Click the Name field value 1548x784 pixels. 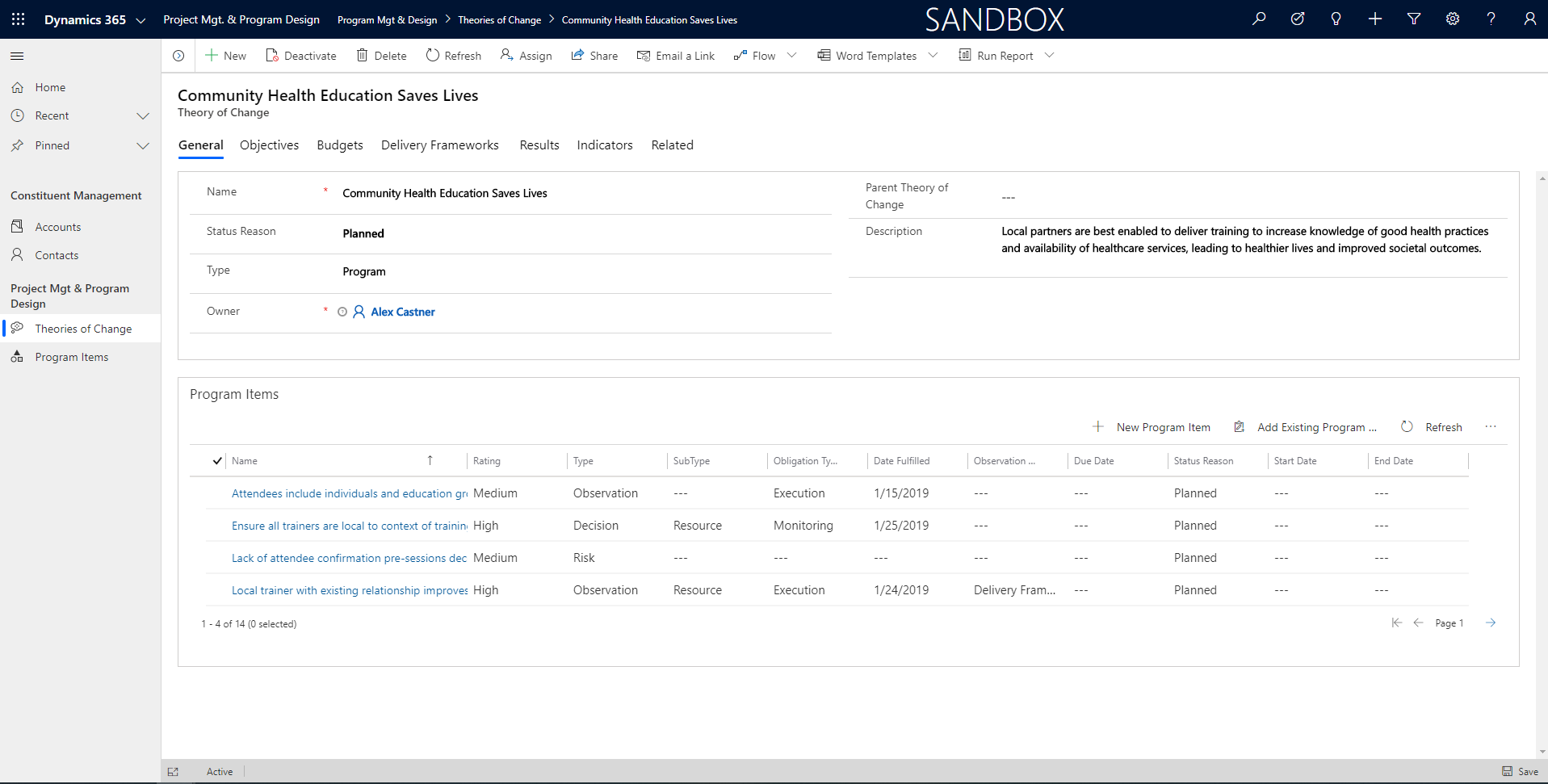(x=445, y=193)
